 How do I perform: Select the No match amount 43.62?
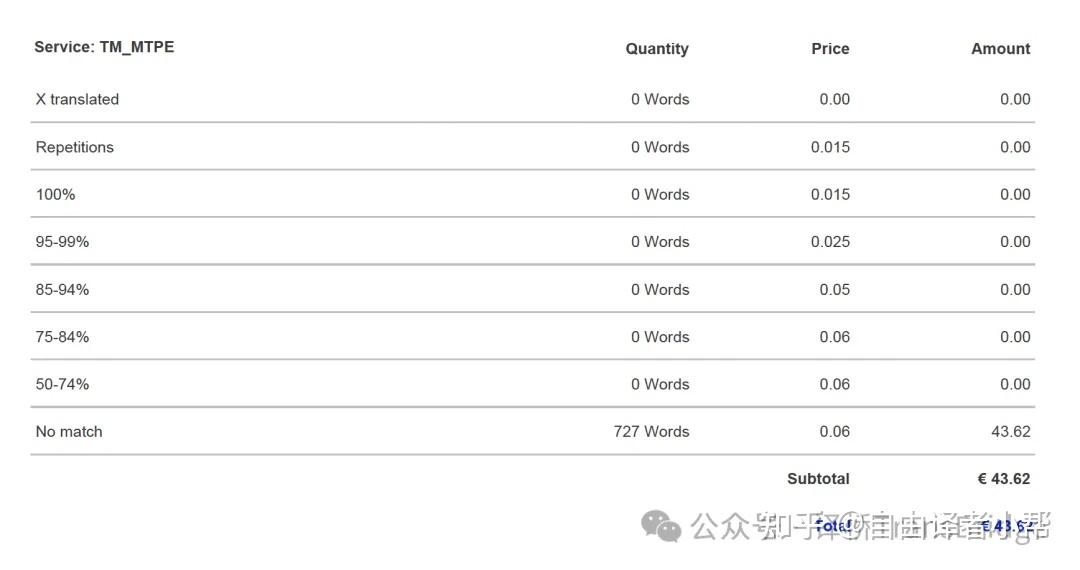(x=1010, y=432)
